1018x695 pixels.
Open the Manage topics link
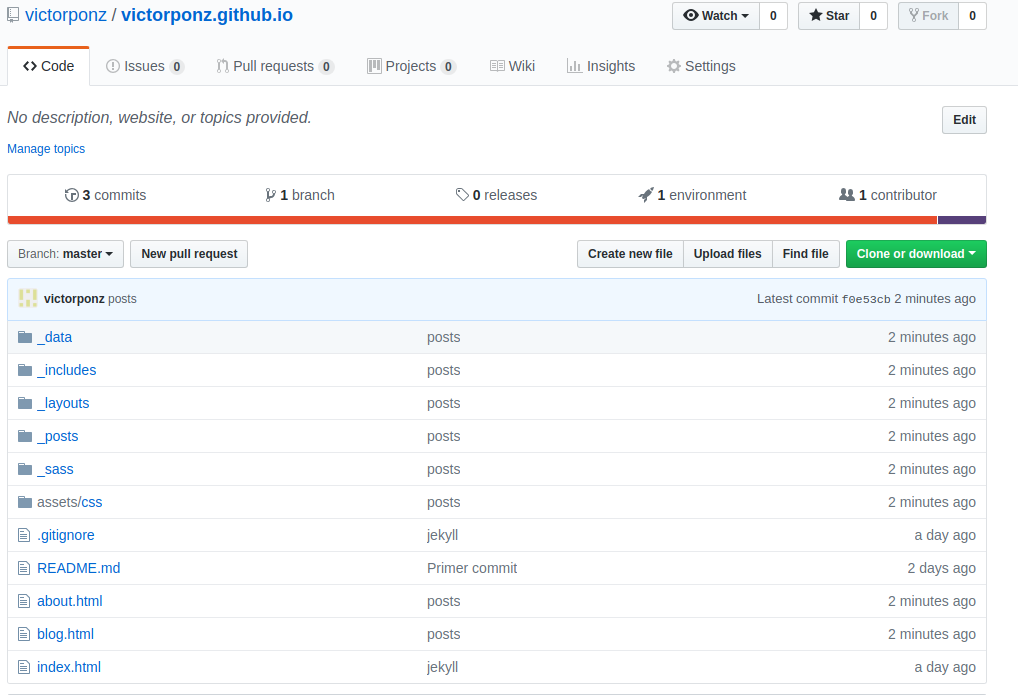click(45, 148)
